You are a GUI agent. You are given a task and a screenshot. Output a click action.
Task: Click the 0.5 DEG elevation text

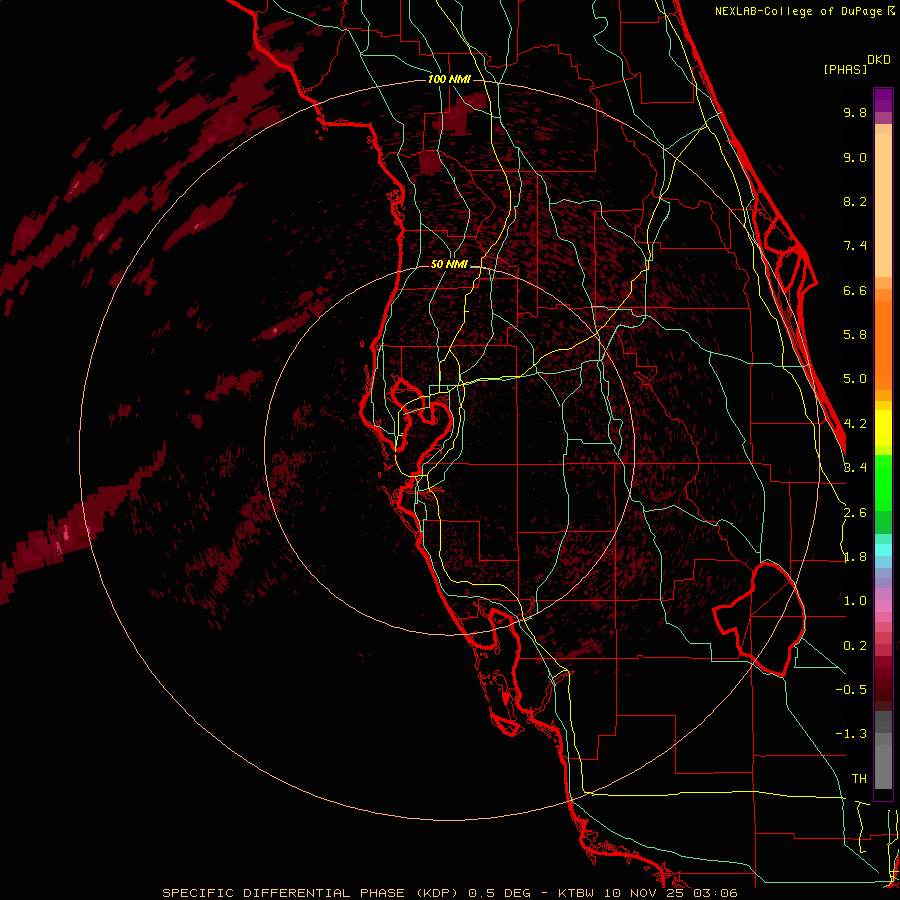pos(499,893)
